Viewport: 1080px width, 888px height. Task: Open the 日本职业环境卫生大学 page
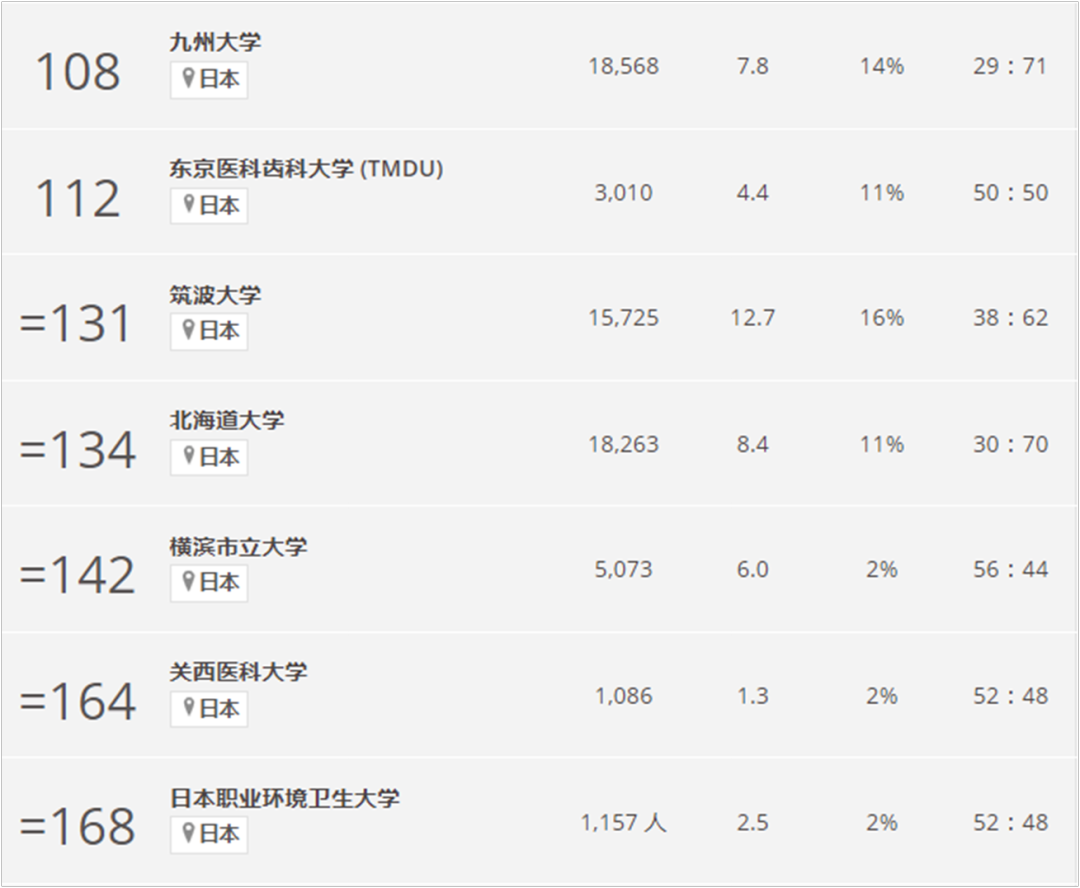[284, 798]
